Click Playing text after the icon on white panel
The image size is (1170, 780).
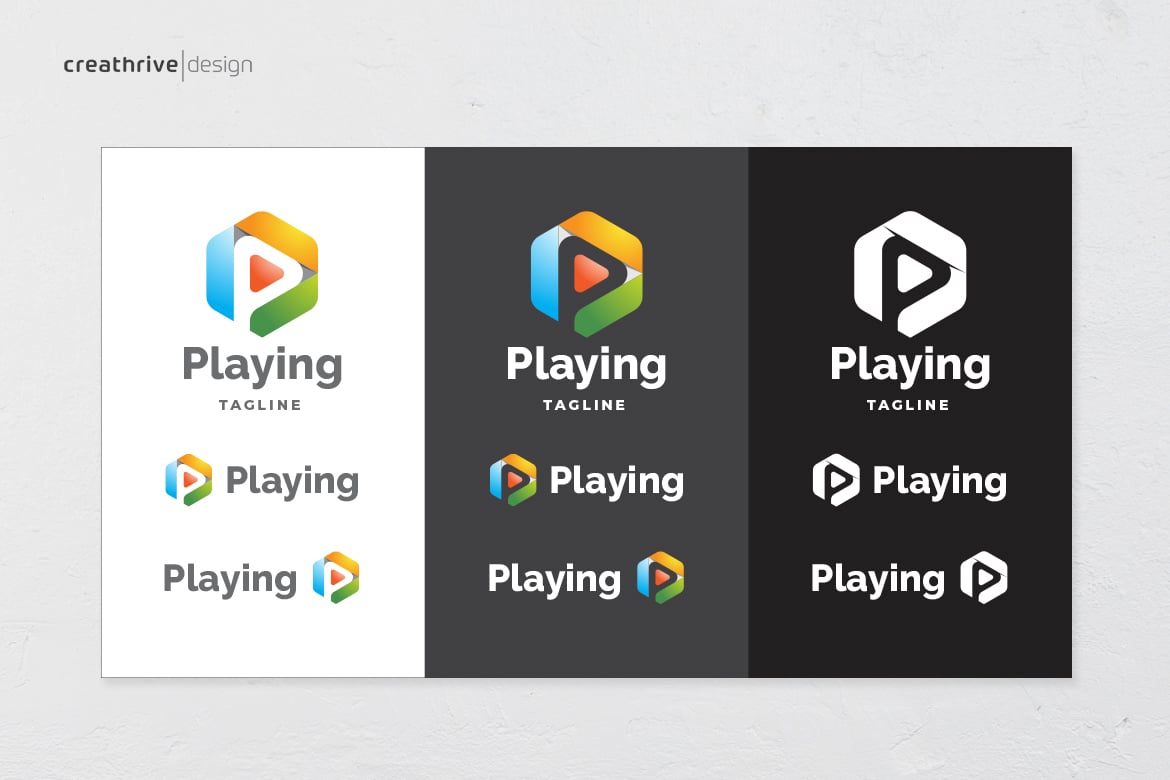pos(292,482)
